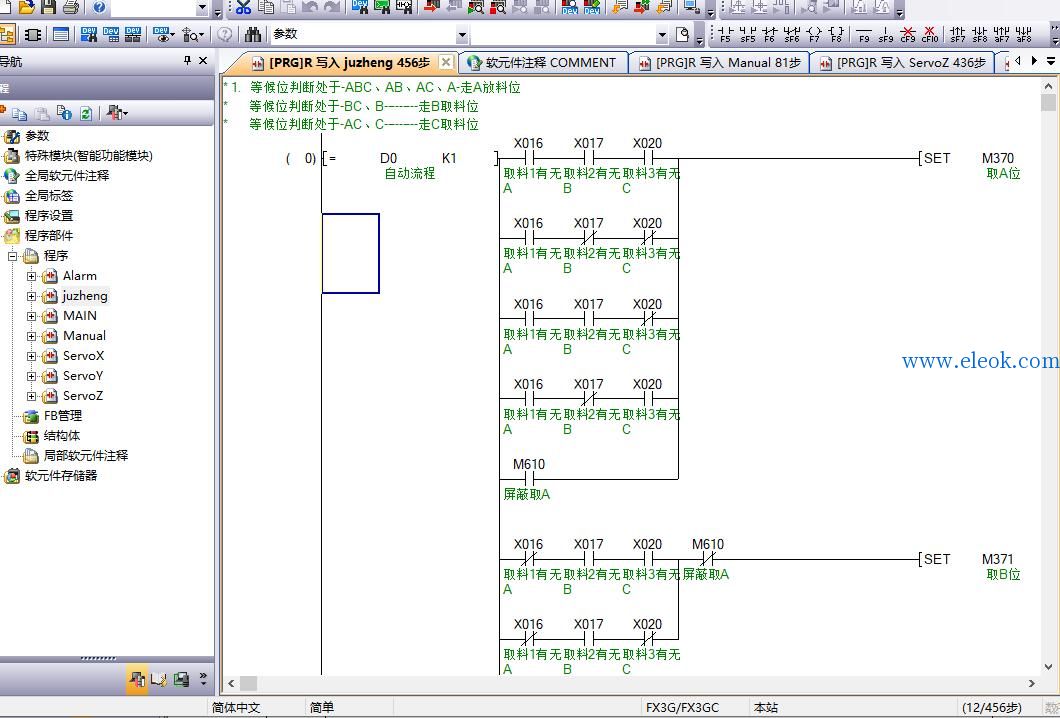This screenshot has height=718, width=1060.
Task: Insert application instruction with F8 icon
Action: [836, 34]
